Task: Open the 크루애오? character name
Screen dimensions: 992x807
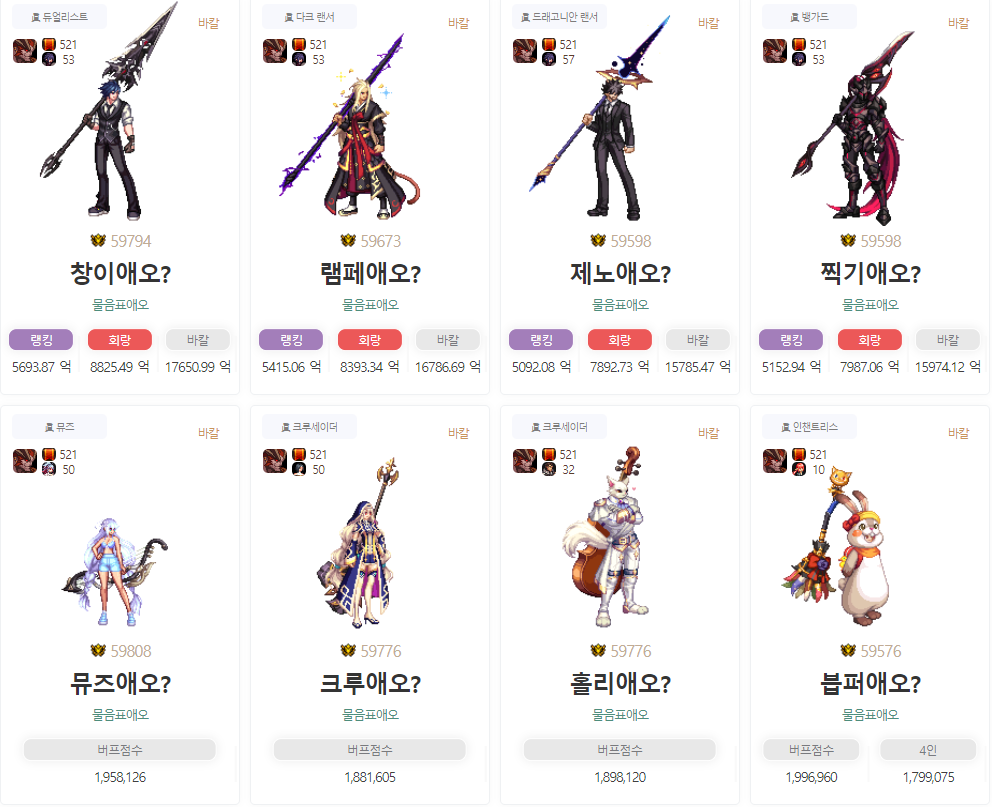Action: [370, 684]
